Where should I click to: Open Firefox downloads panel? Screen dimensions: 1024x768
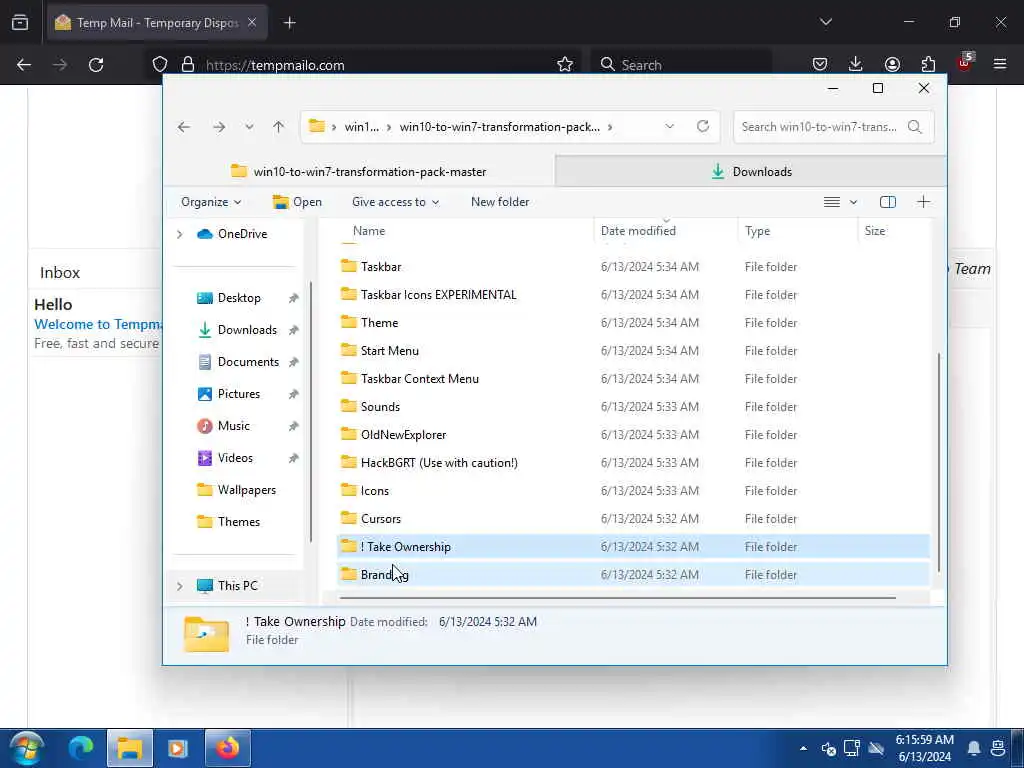(x=856, y=64)
